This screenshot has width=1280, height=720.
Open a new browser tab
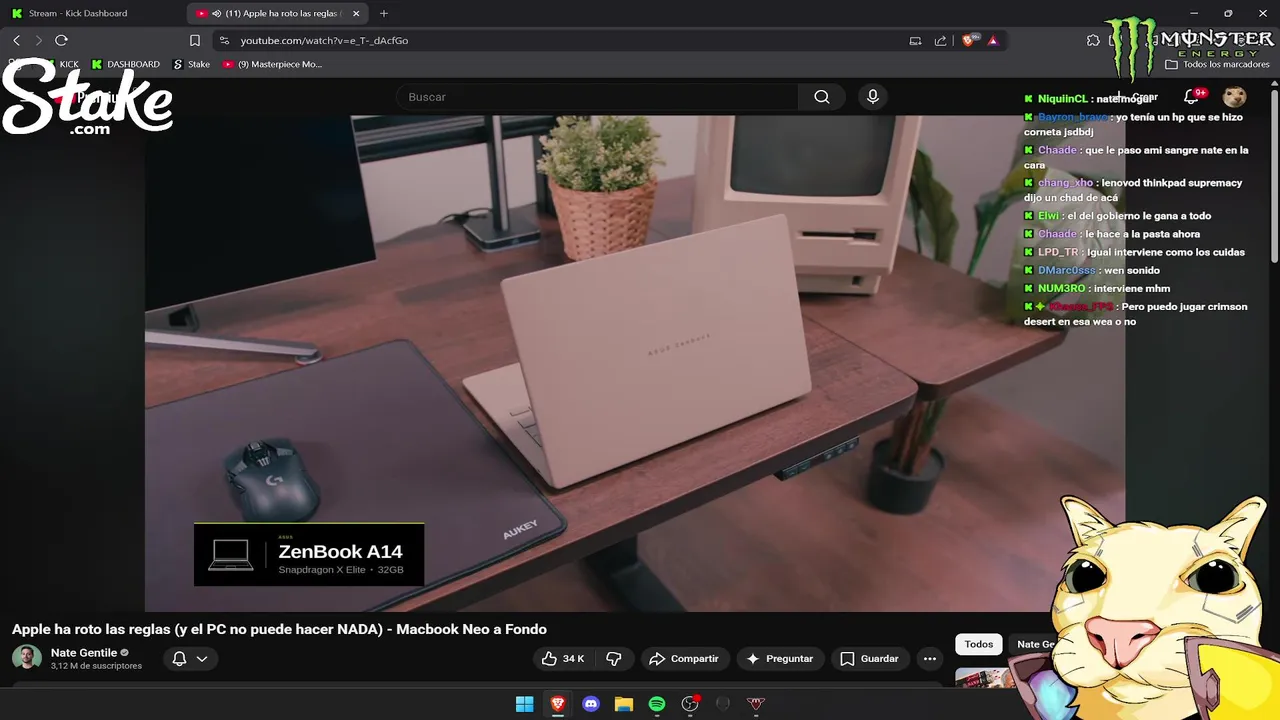pyautogui.click(x=384, y=13)
